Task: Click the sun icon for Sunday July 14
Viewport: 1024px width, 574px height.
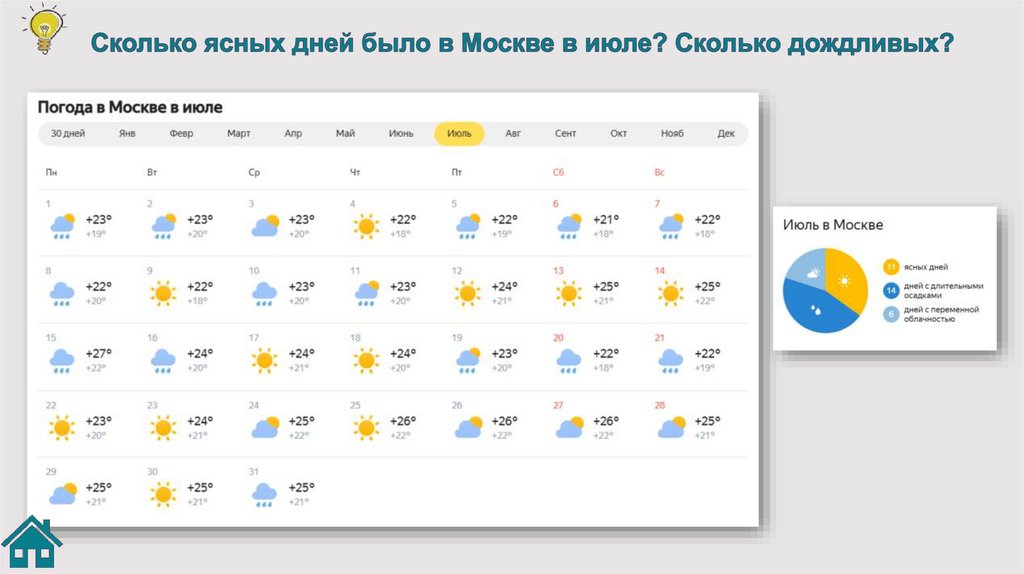Action: pyautogui.click(x=671, y=294)
